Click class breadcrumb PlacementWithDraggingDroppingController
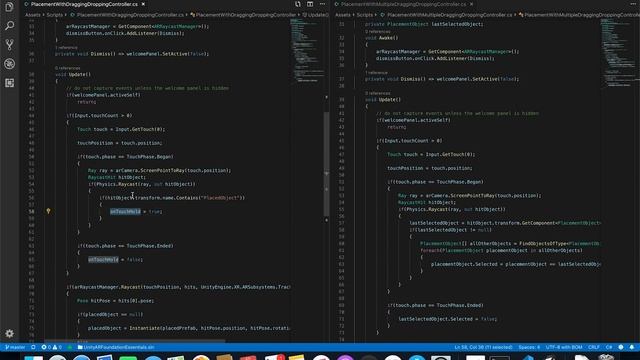 (x=246, y=15)
